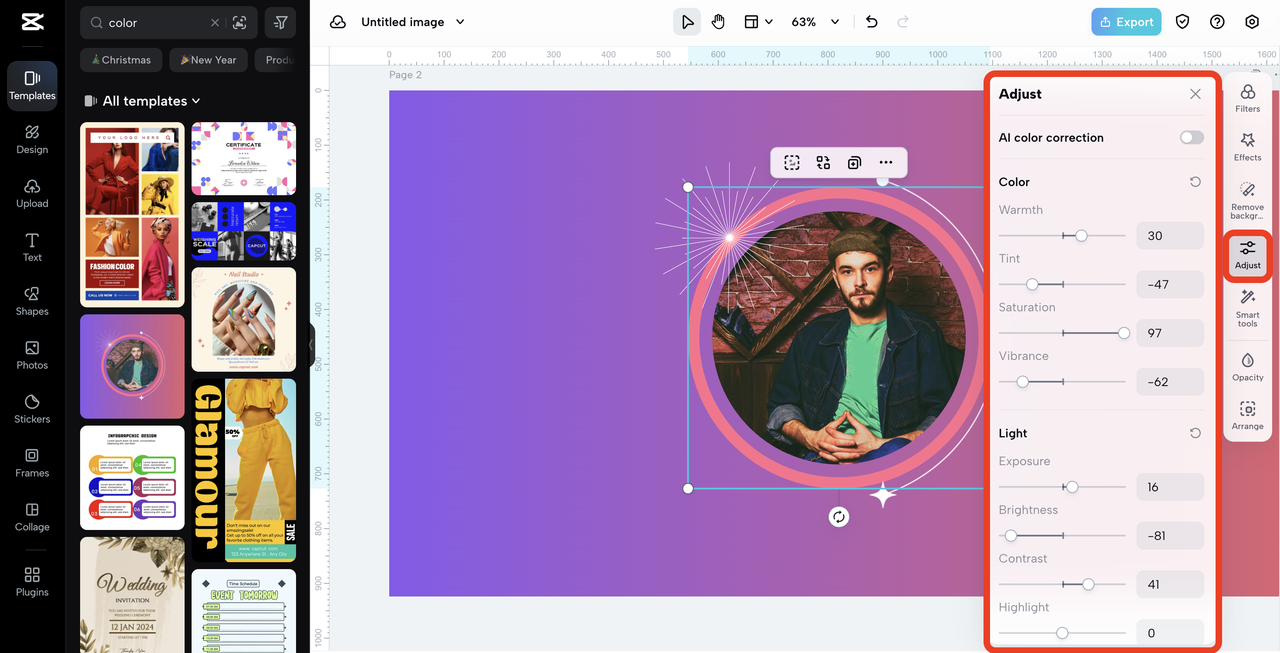Open the Adjust tool
The image size is (1280, 653).
tap(1248, 254)
